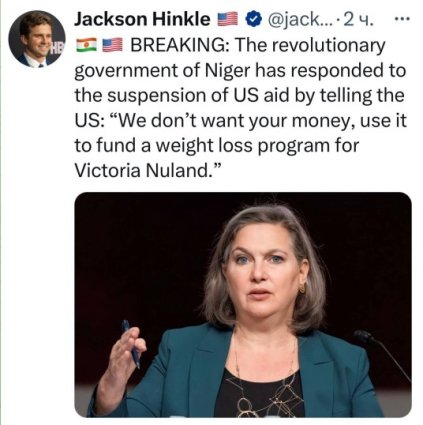
Task: Click the blue verified checkmark badge
Action: pos(254,20)
